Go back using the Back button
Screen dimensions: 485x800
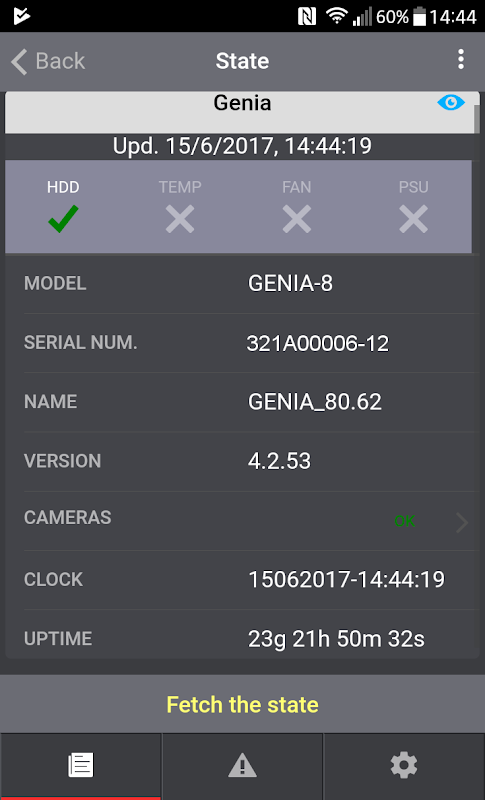tap(48, 61)
